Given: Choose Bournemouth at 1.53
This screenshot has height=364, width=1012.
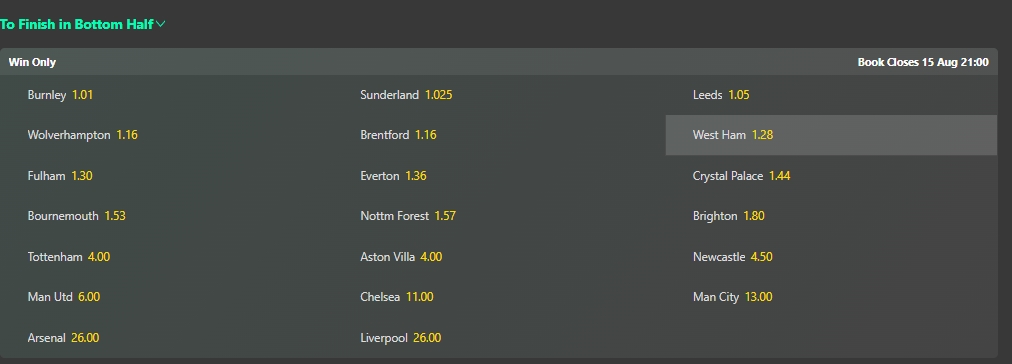Looking at the screenshot, I should 167,216.
